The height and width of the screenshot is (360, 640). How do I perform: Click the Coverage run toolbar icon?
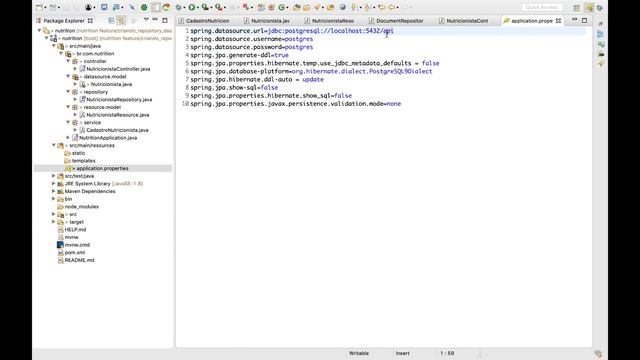[205, 7]
